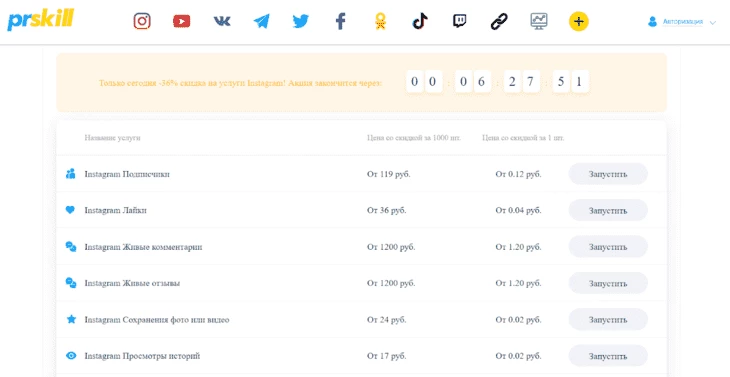Click price От 17 руб.
This screenshot has height=377, width=730.
pyautogui.click(x=386, y=356)
